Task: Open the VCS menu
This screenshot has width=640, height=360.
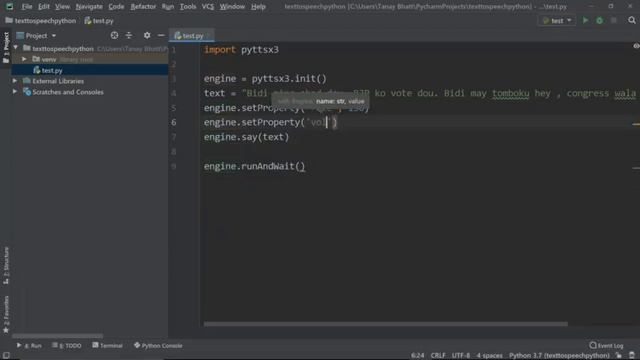Action: tap(208, 7)
